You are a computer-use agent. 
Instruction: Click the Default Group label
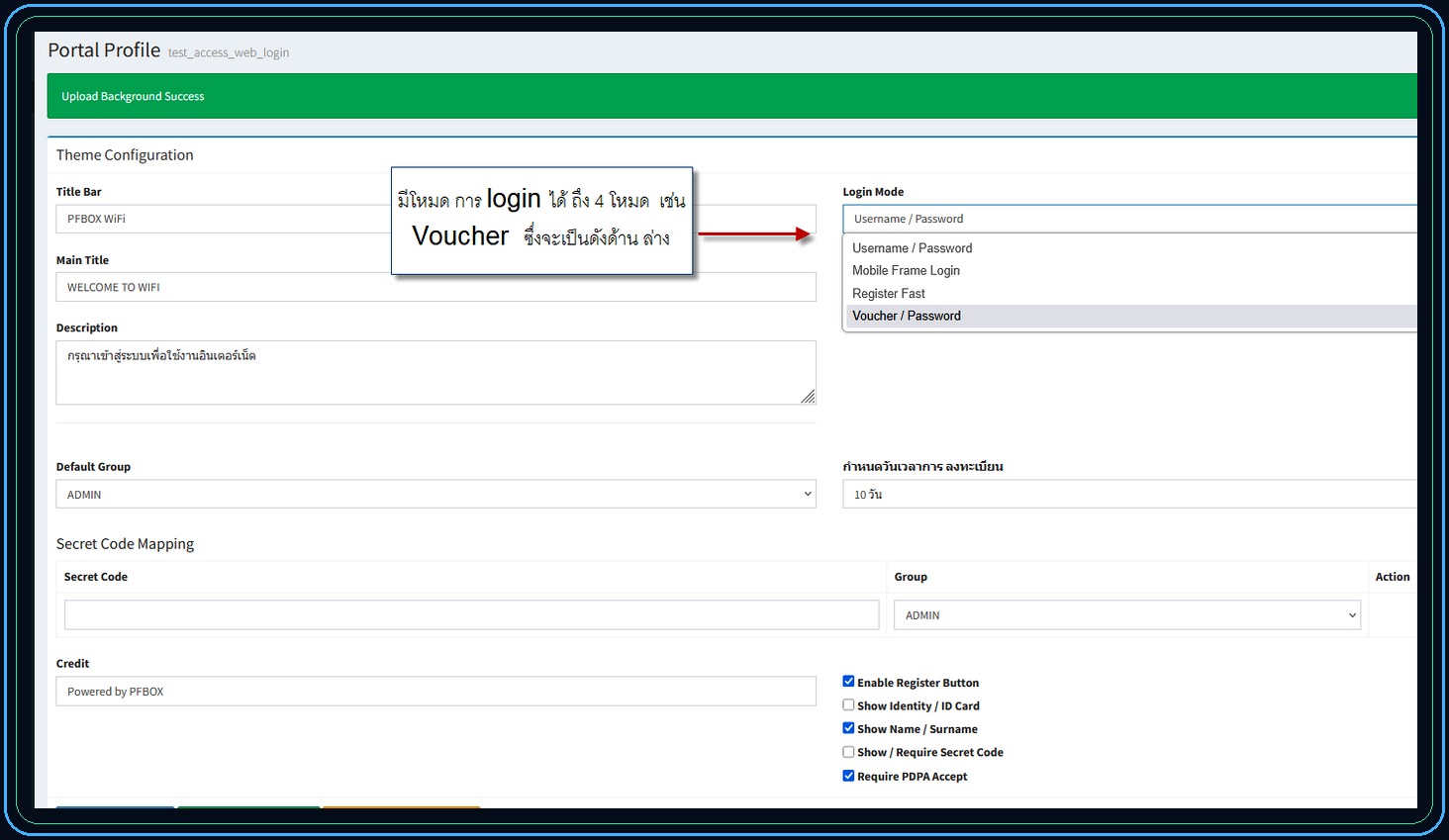(x=93, y=467)
